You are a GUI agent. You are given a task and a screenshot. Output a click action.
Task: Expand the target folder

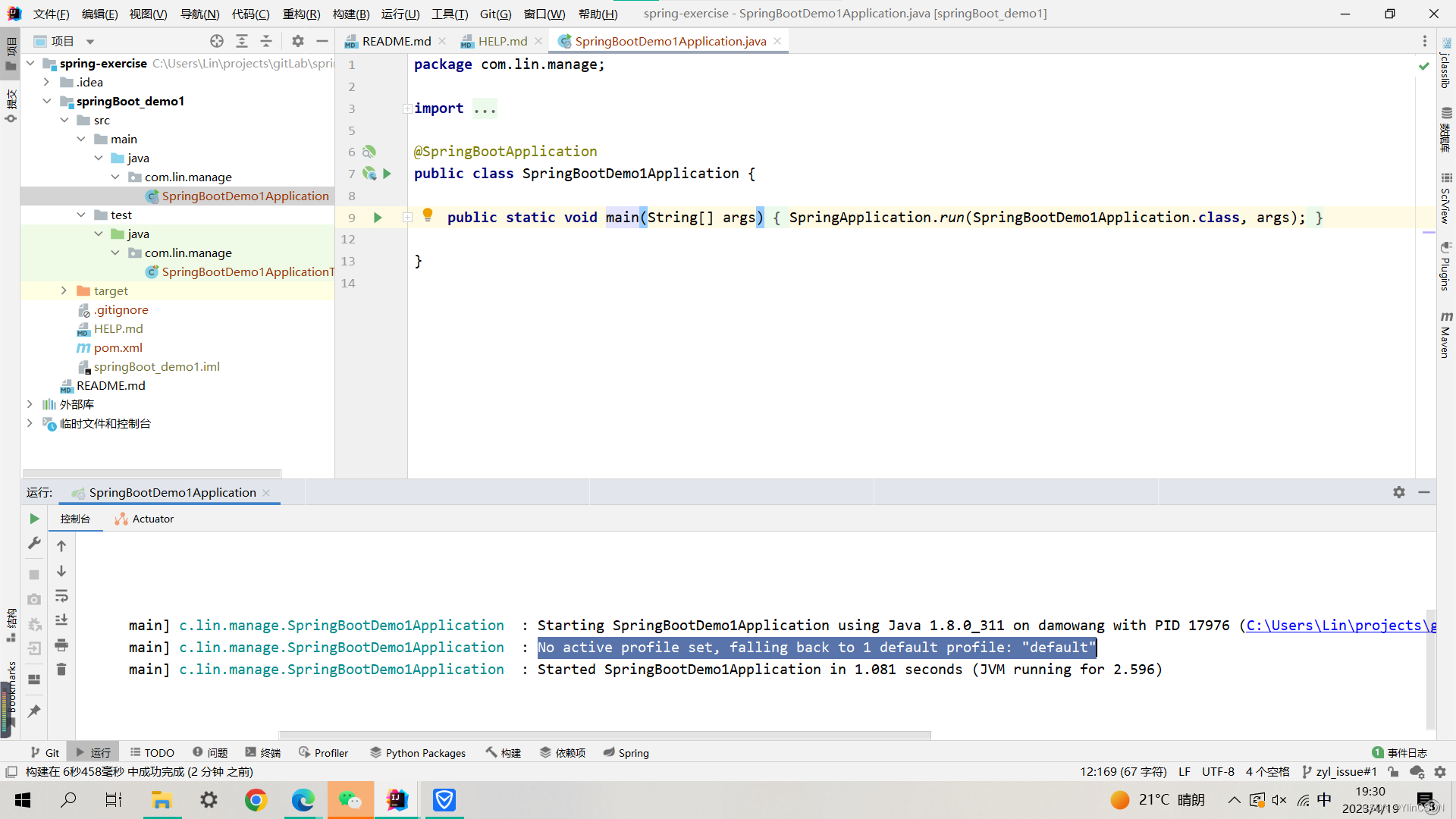pos(64,290)
